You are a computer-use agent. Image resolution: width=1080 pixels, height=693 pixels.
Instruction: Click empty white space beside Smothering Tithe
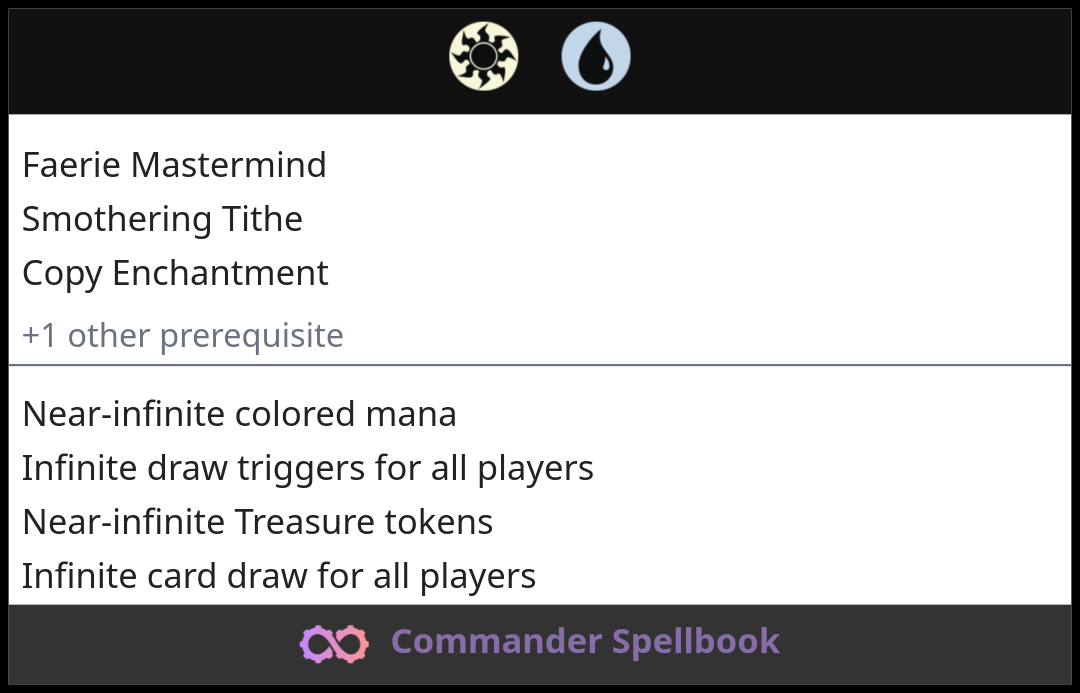point(689,219)
